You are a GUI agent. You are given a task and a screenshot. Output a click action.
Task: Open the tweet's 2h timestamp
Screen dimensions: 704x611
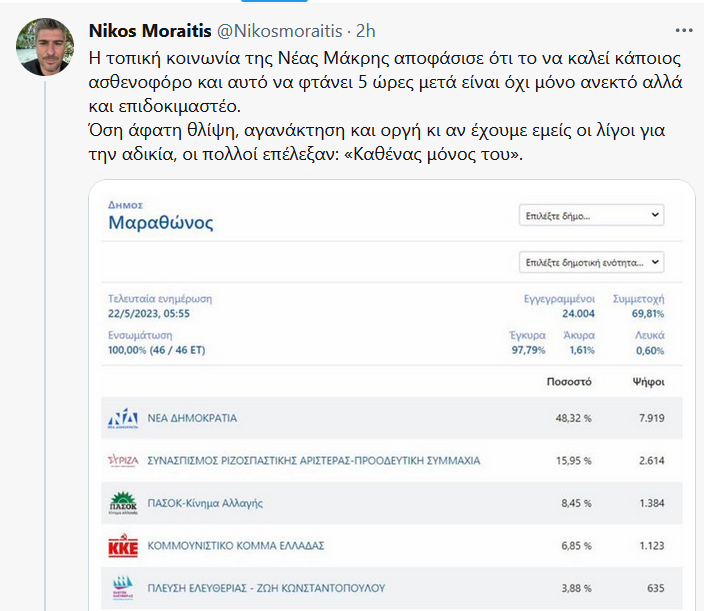365,31
